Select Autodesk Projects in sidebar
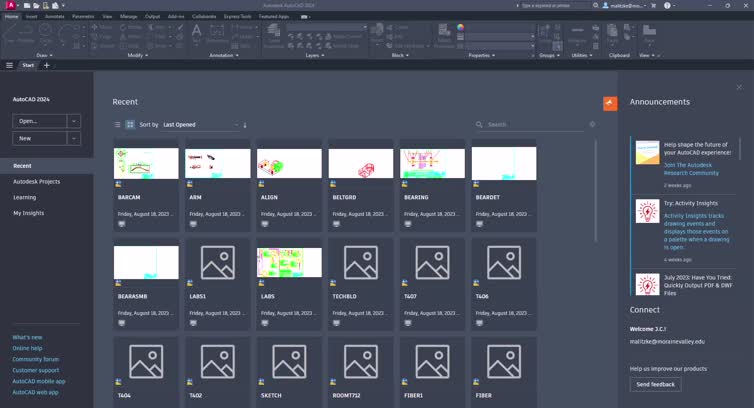 click(x=37, y=182)
